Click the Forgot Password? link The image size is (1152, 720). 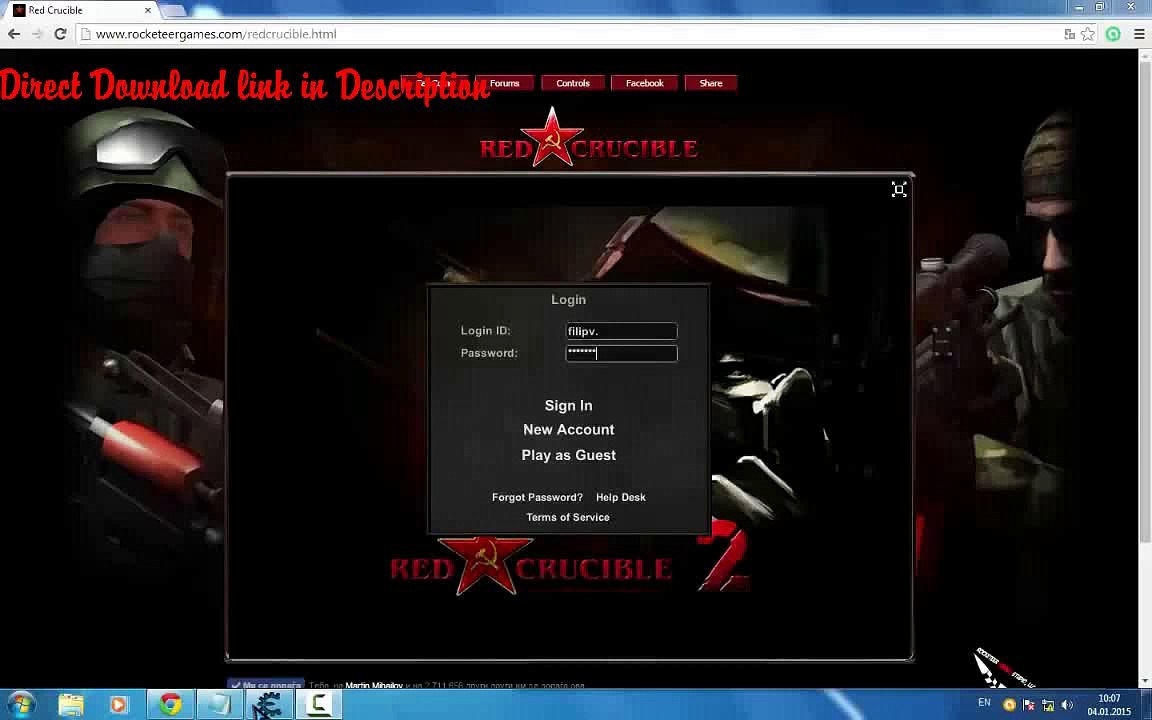(x=537, y=497)
